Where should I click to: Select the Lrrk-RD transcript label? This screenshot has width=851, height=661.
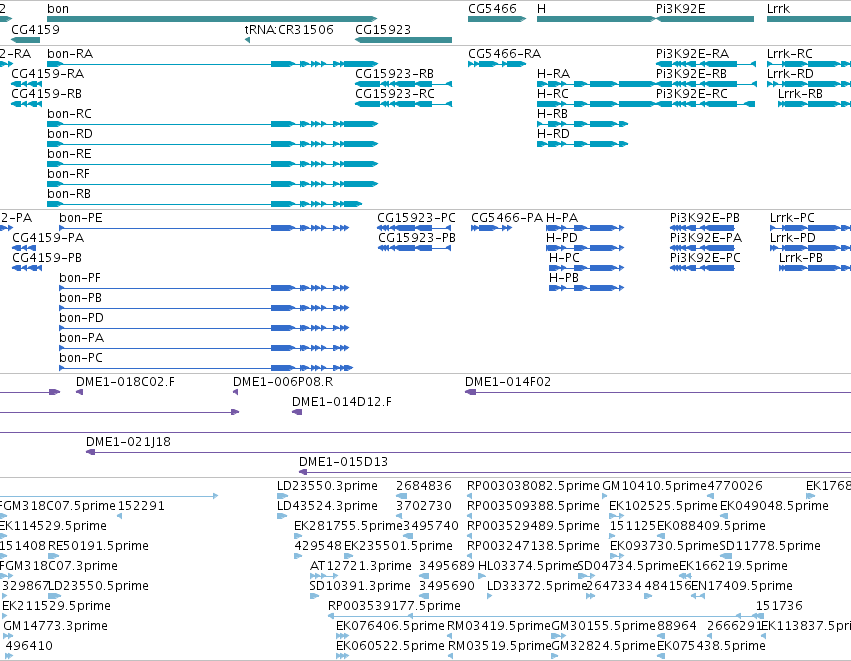[x=790, y=74]
